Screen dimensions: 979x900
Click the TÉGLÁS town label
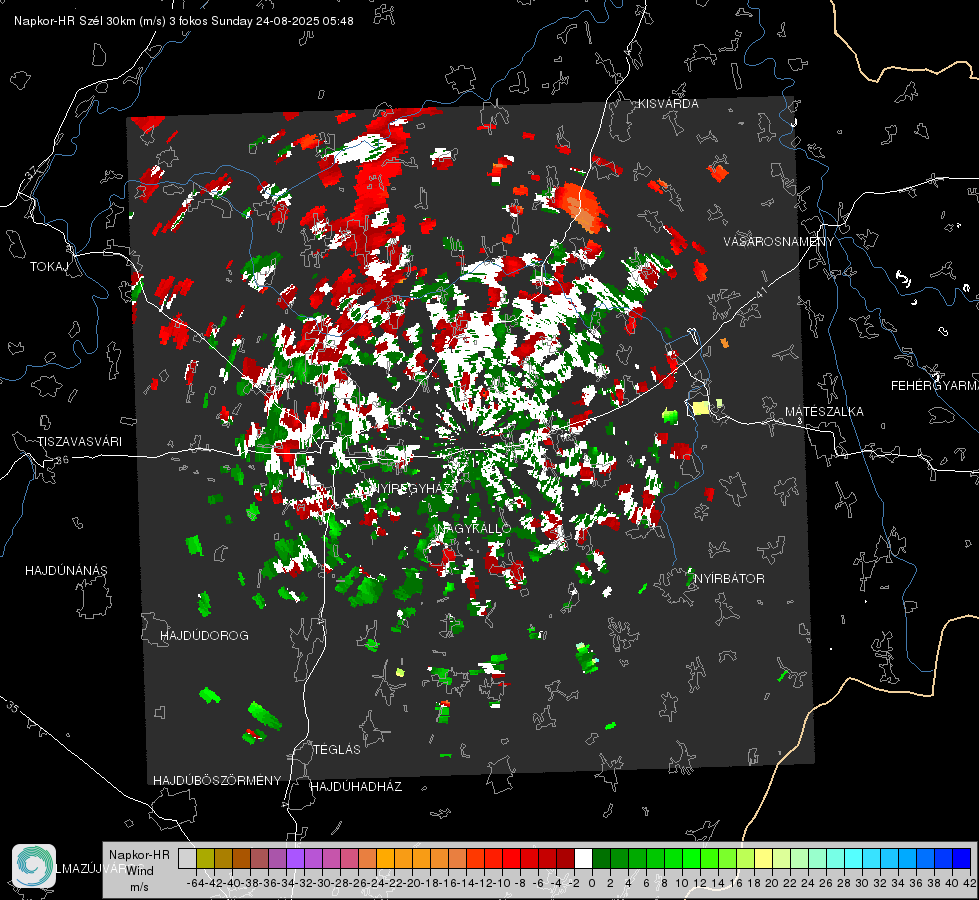(337, 749)
